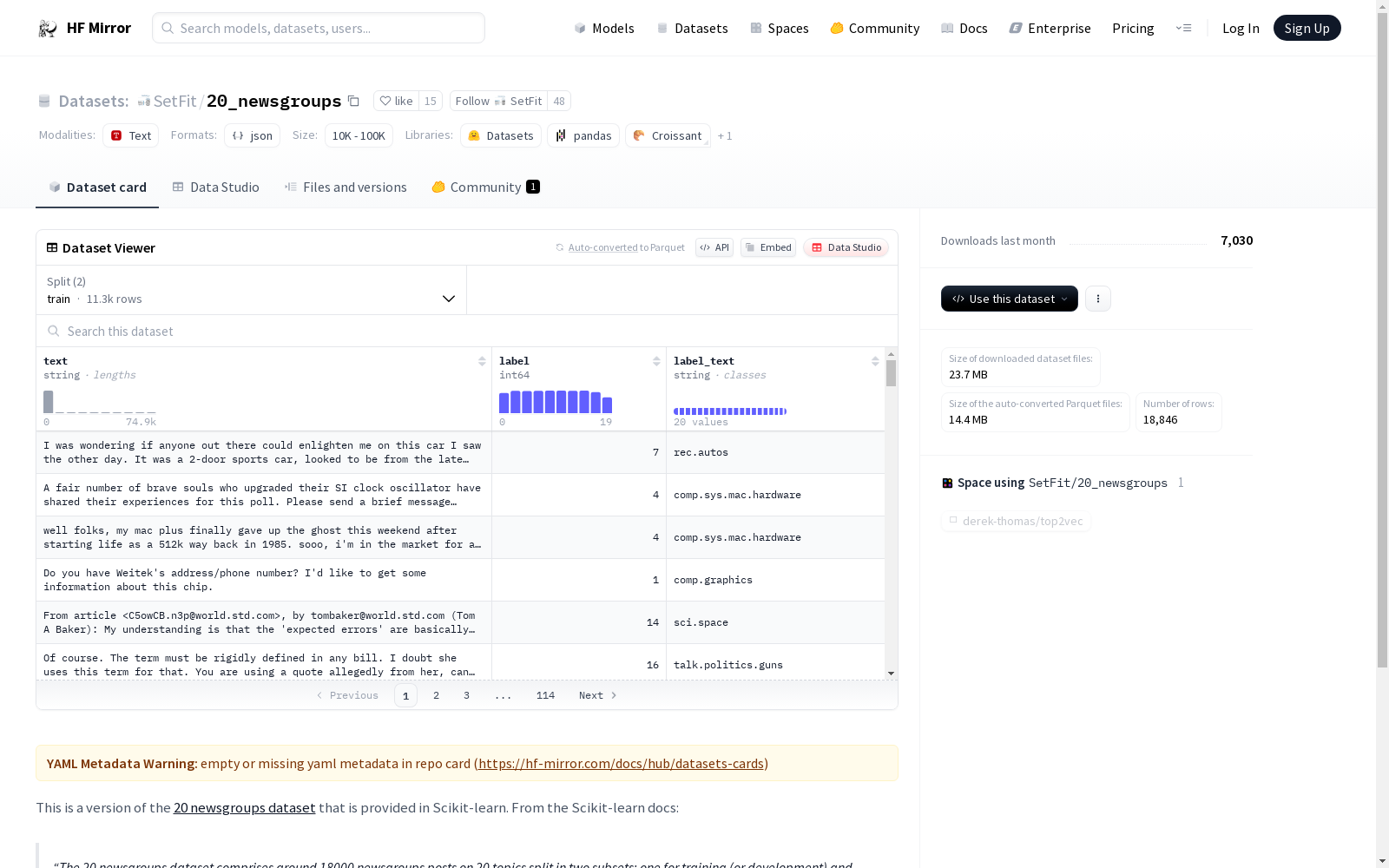Expand the Use this dataset dropdown
The height and width of the screenshot is (868, 1389).
point(1009,299)
